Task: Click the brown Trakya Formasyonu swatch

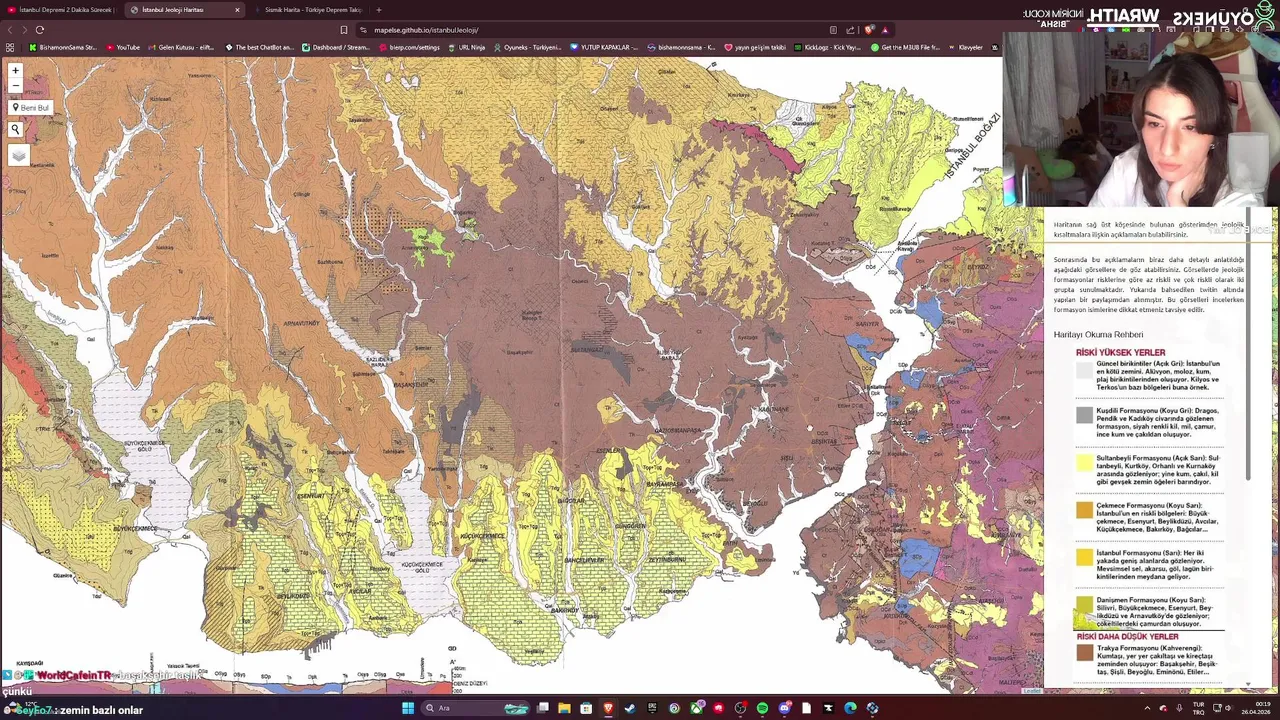Action: [x=1084, y=653]
